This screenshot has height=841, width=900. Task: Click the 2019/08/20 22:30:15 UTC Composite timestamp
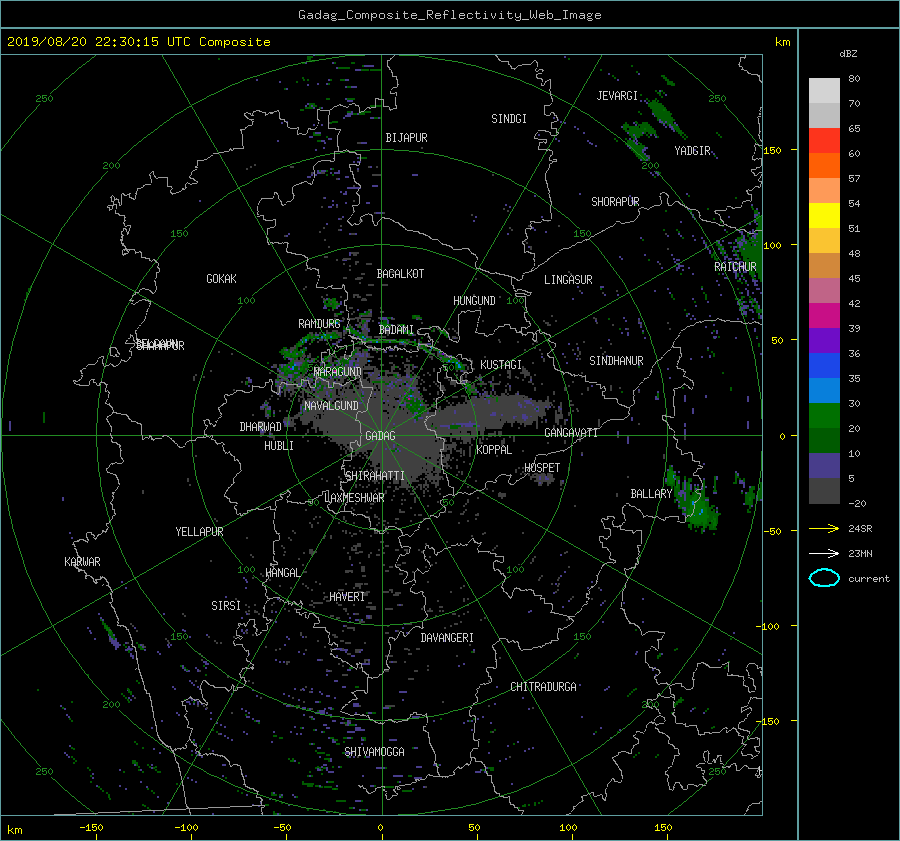[x=138, y=42]
